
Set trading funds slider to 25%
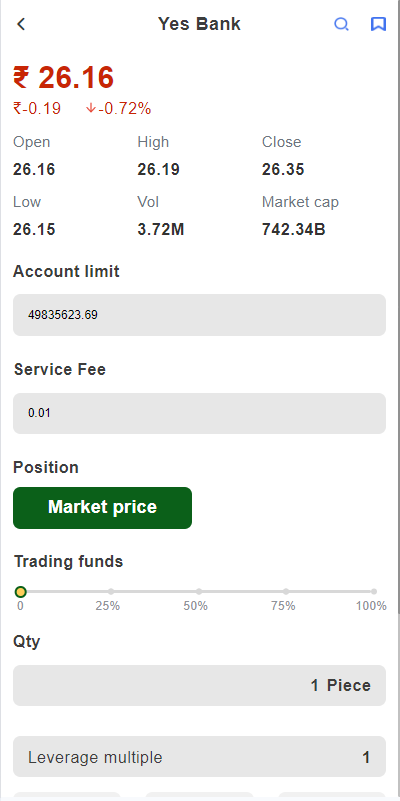coord(111,592)
